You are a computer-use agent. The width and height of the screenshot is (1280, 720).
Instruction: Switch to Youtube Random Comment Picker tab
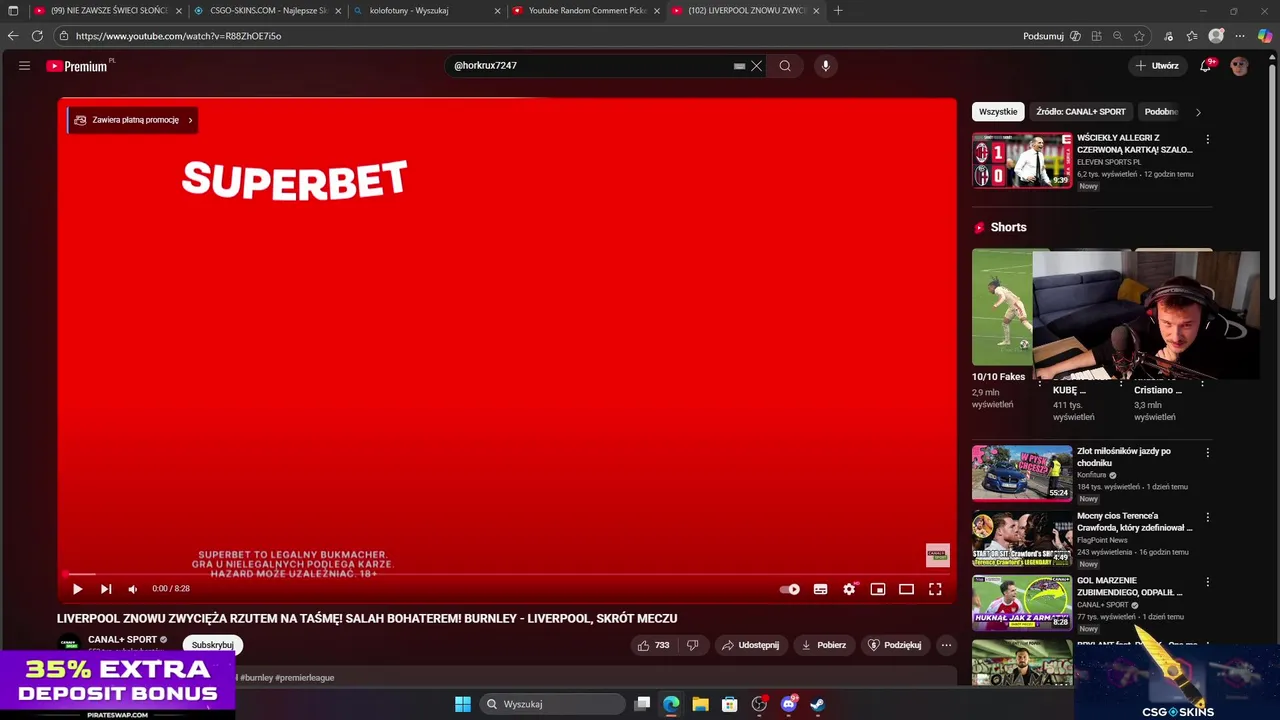(x=586, y=11)
